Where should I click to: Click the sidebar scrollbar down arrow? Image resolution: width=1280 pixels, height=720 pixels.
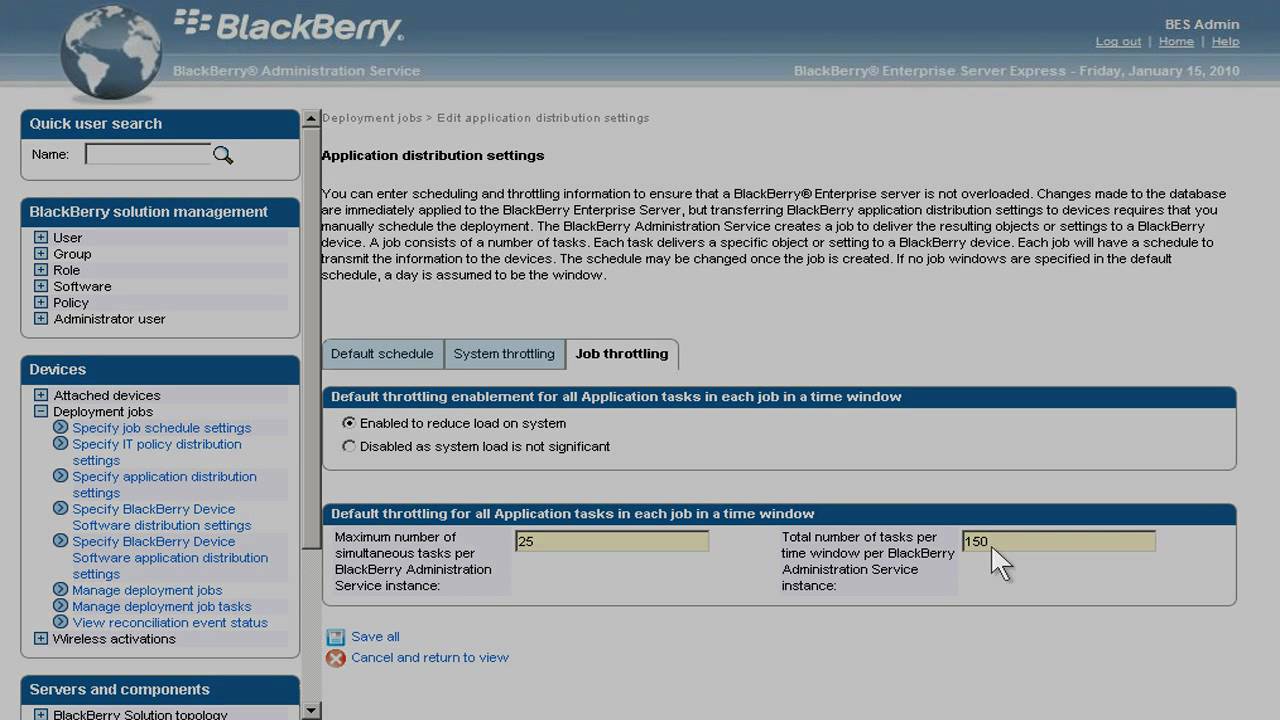[x=311, y=711]
